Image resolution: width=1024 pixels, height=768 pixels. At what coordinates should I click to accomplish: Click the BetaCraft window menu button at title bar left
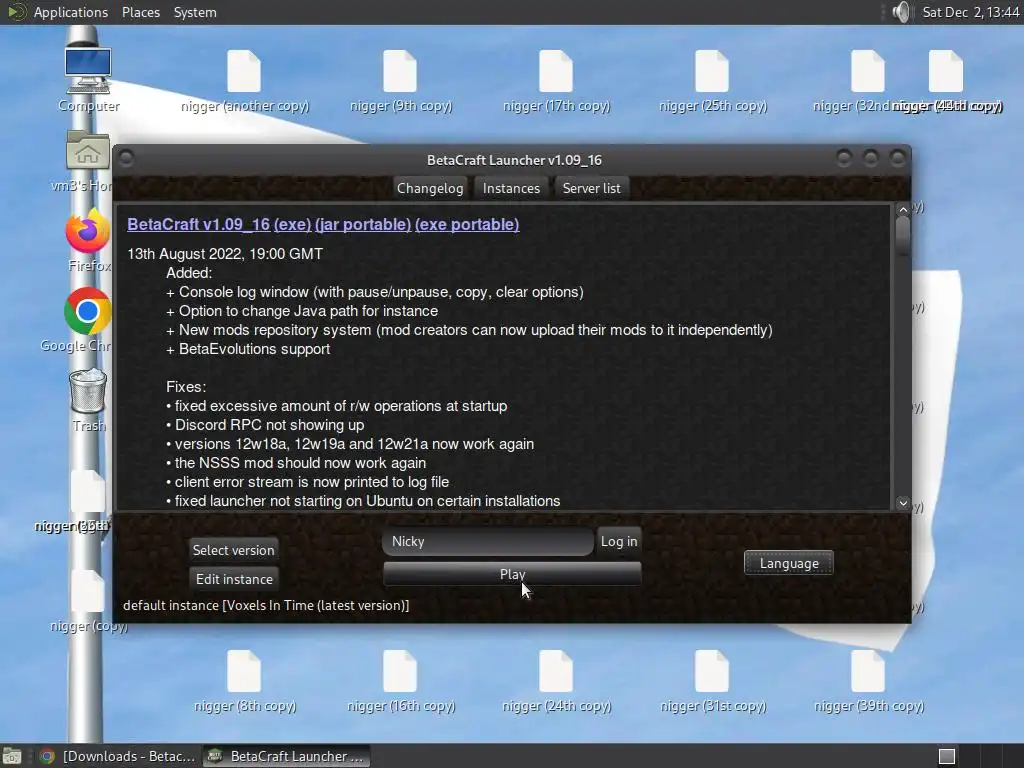[x=127, y=159]
